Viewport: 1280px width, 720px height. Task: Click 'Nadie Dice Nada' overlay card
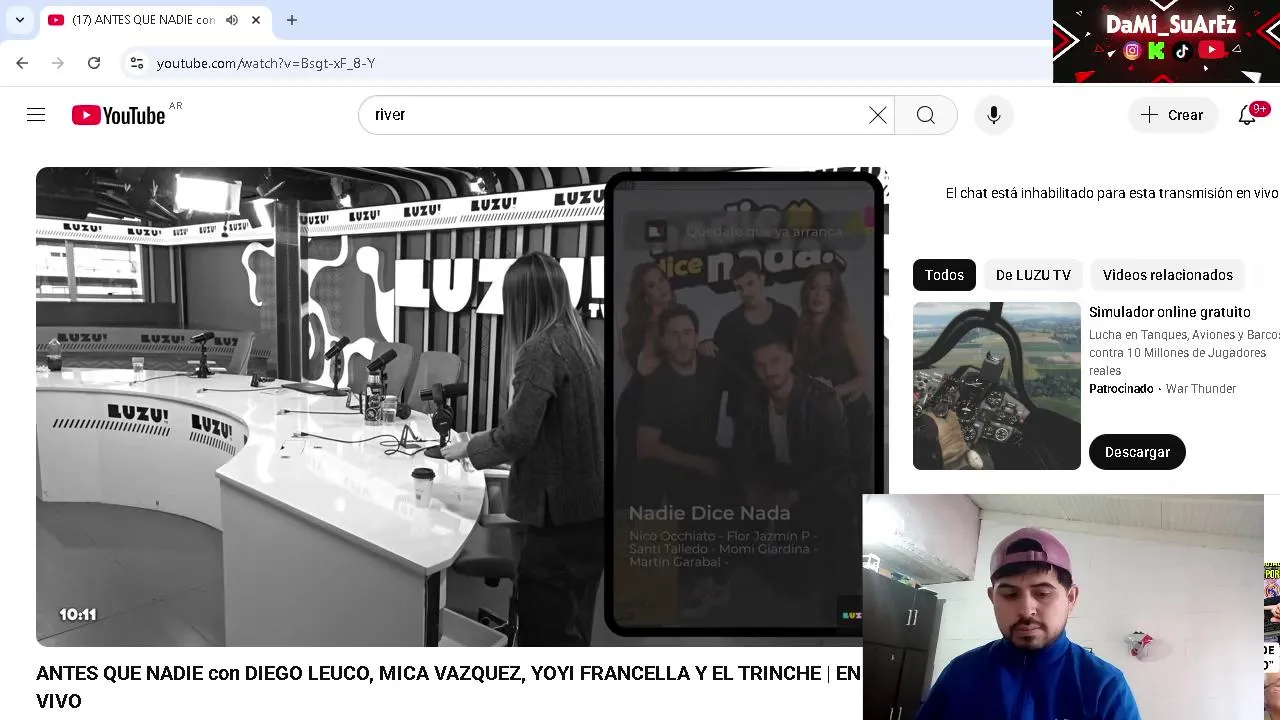[x=744, y=405]
